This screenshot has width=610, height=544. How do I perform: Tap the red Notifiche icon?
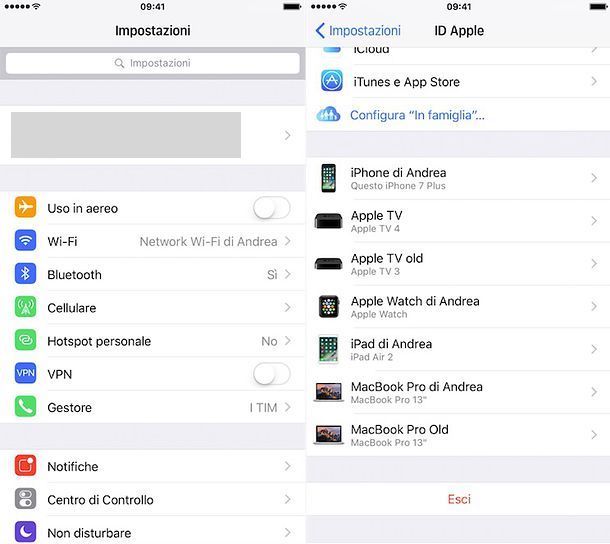25,465
